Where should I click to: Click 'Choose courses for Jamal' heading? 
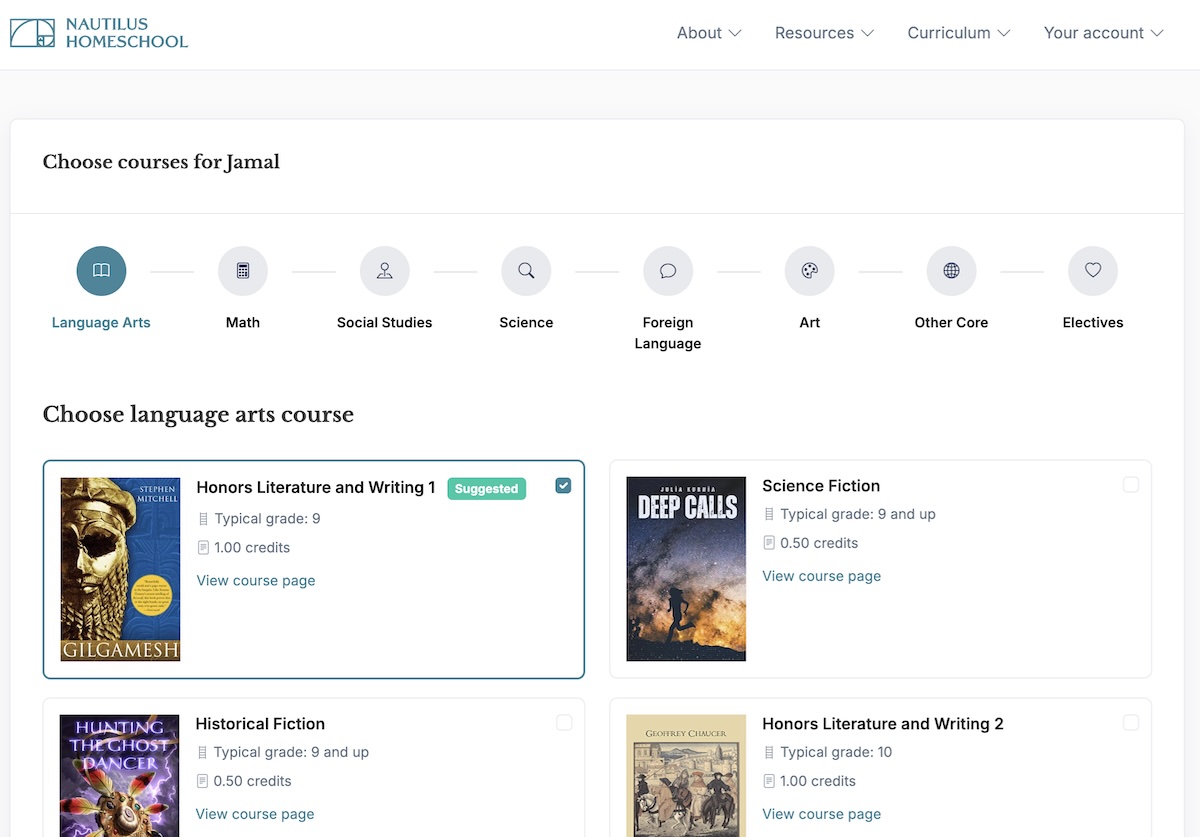[161, 162]
